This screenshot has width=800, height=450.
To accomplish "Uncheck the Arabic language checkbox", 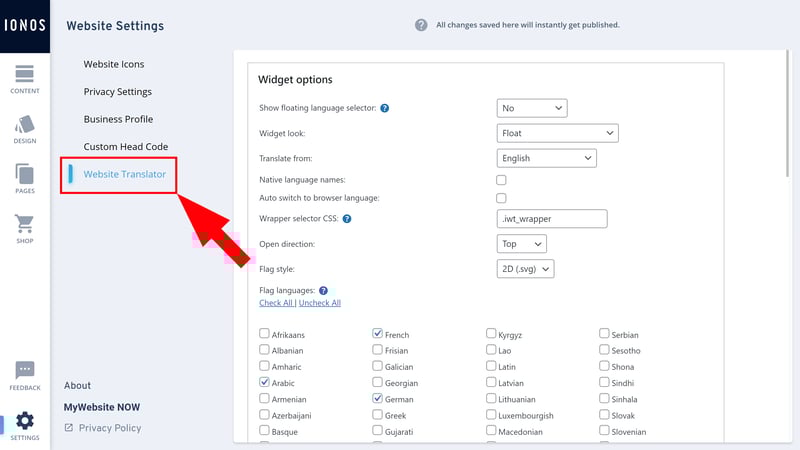I will click(x=264, y=382).
